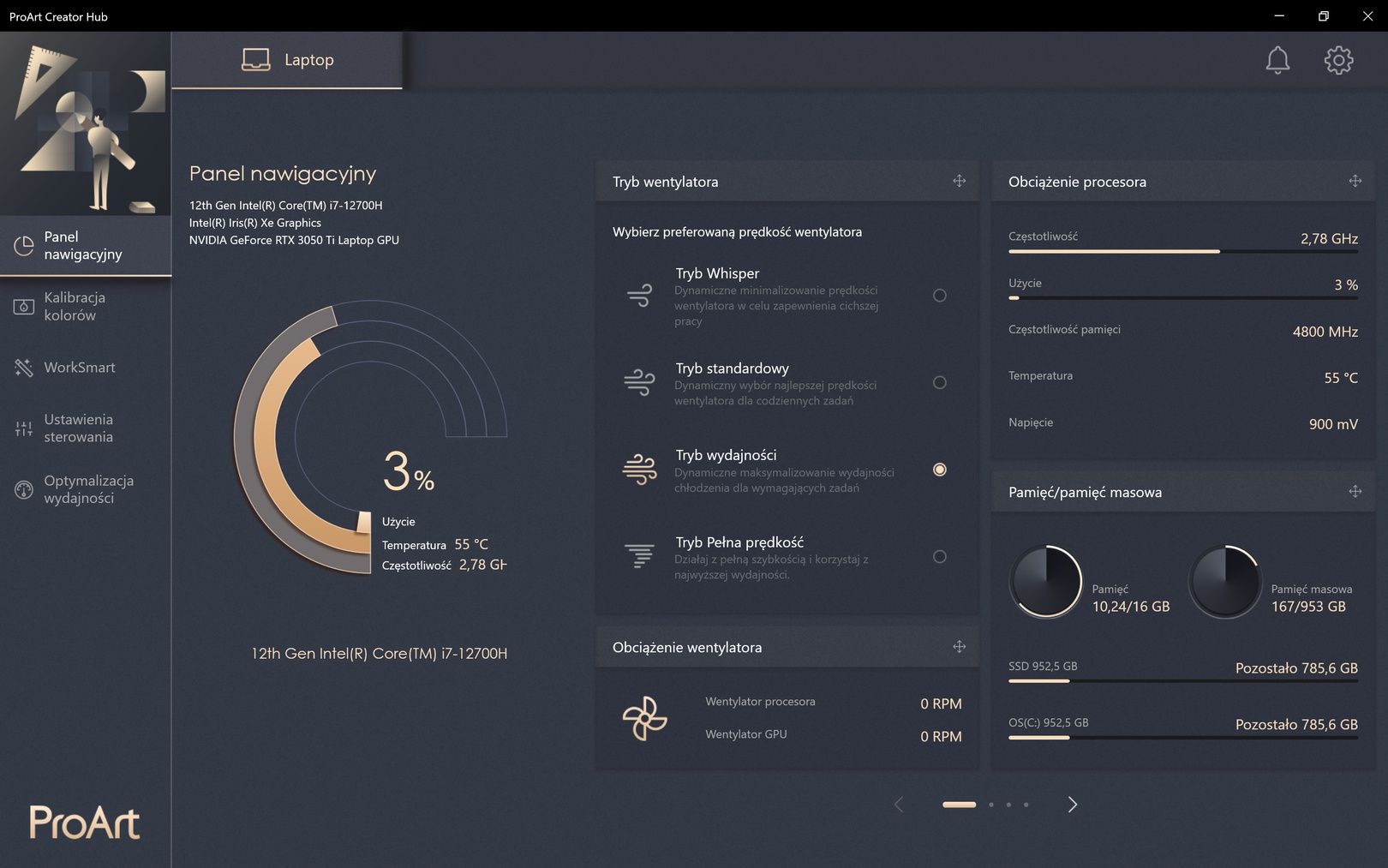Open Panel nawigacyjny in sidebar

click(86, 246)
